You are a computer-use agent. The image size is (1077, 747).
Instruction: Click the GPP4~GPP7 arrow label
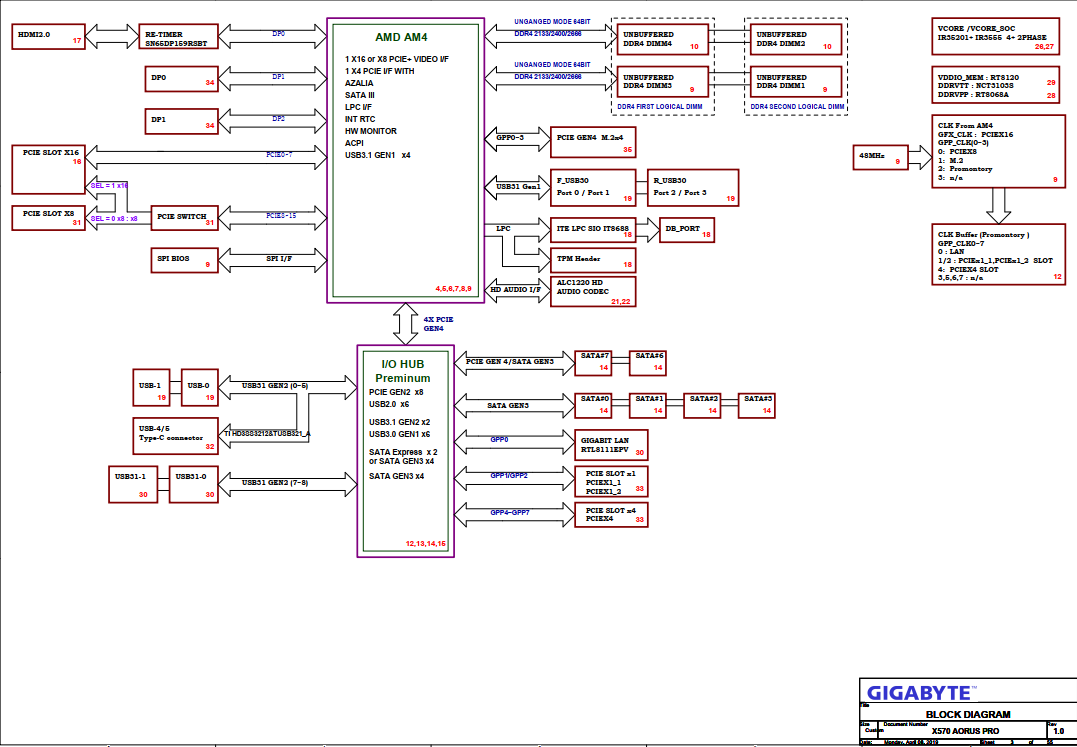click(510, 512)
